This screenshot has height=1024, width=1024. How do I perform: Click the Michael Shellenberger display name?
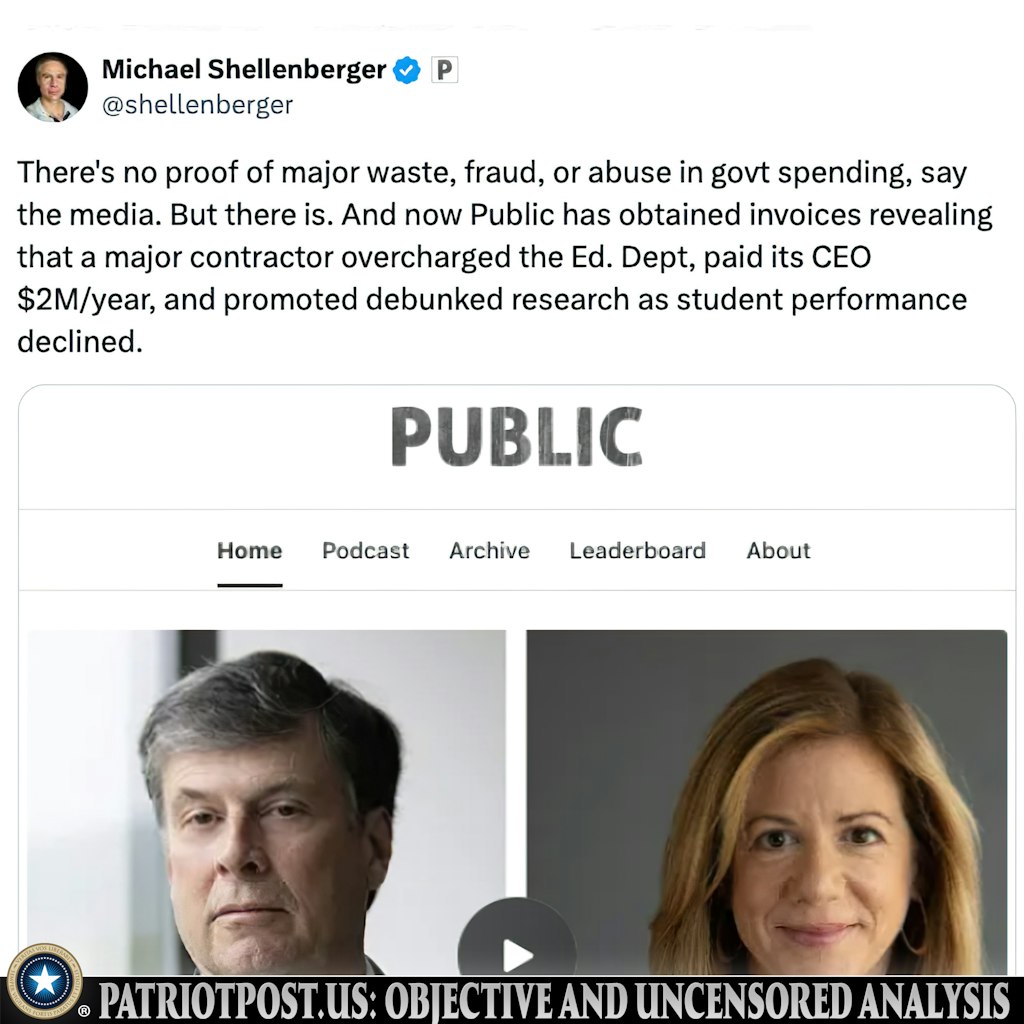click(244, 69)
